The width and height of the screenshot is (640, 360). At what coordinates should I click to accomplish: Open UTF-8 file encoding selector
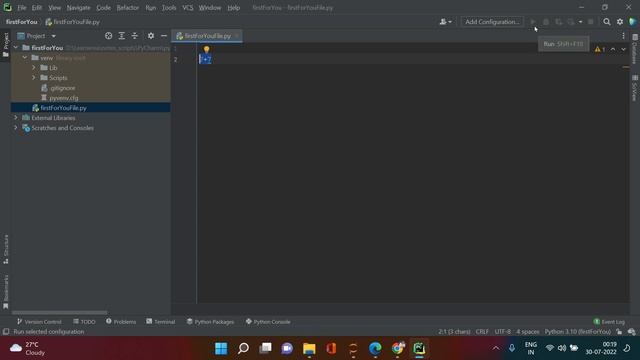(502, 332)
